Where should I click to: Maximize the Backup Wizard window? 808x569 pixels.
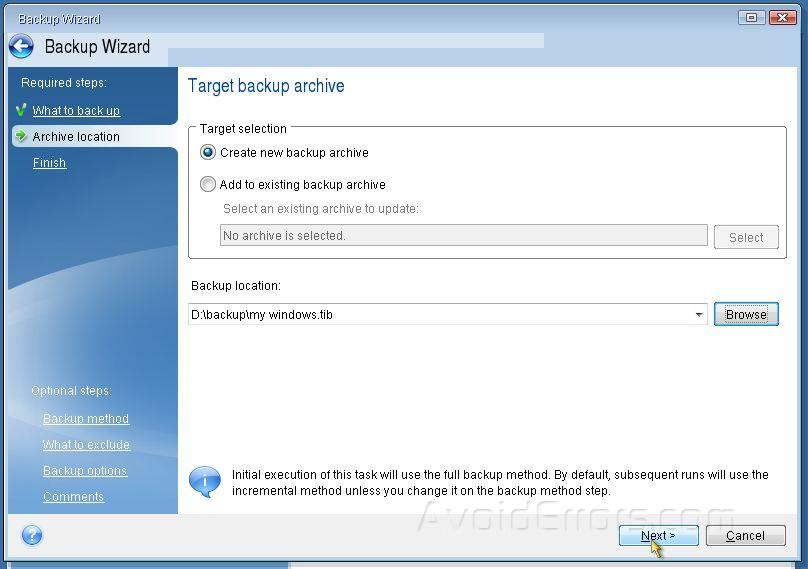coord(752,17)
